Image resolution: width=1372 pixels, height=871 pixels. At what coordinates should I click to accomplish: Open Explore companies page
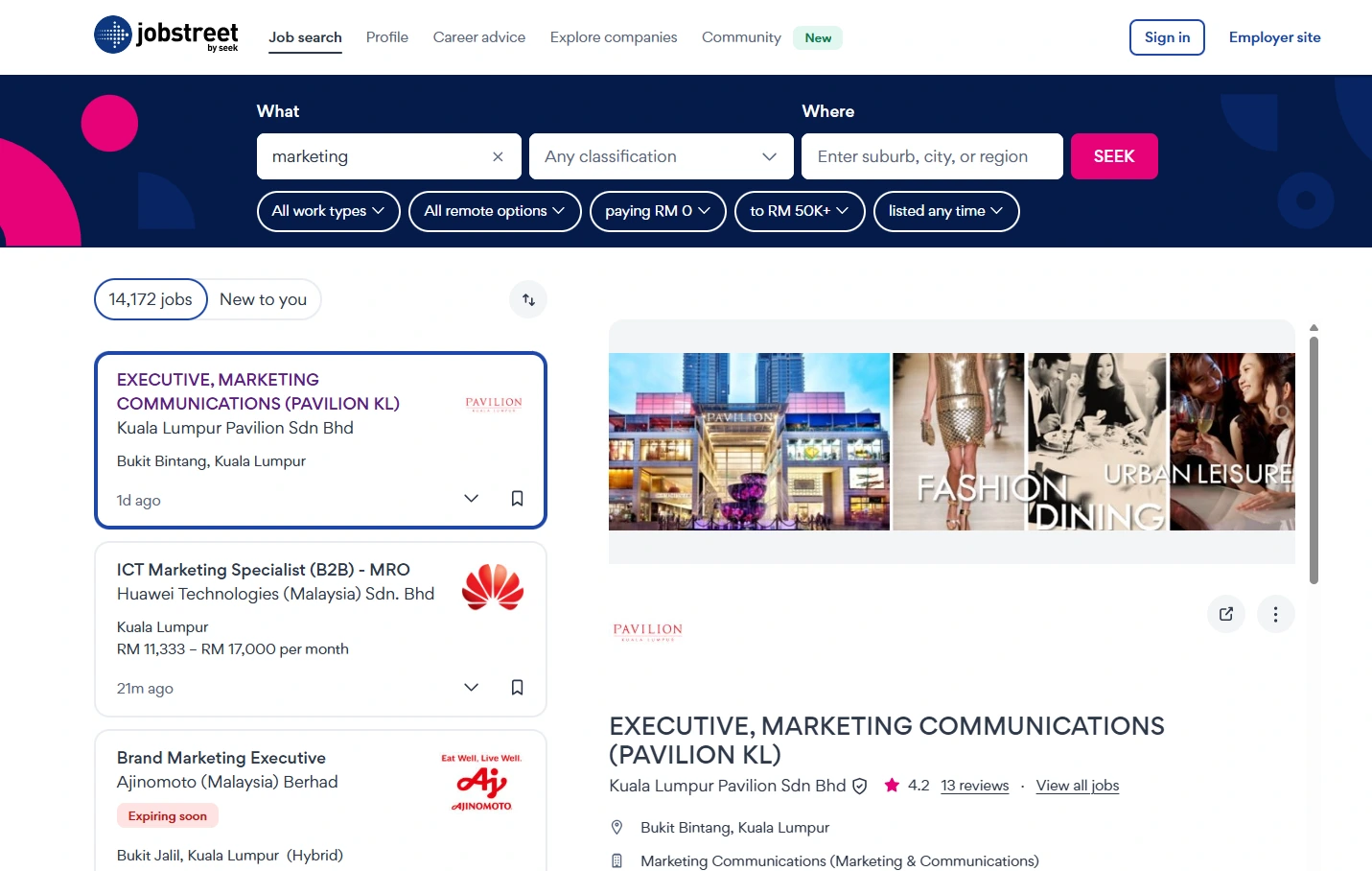click(614, 37)
